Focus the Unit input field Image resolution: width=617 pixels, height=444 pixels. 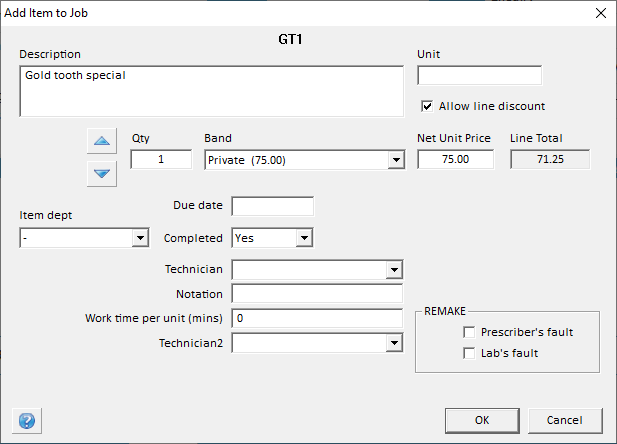point(479,76)
